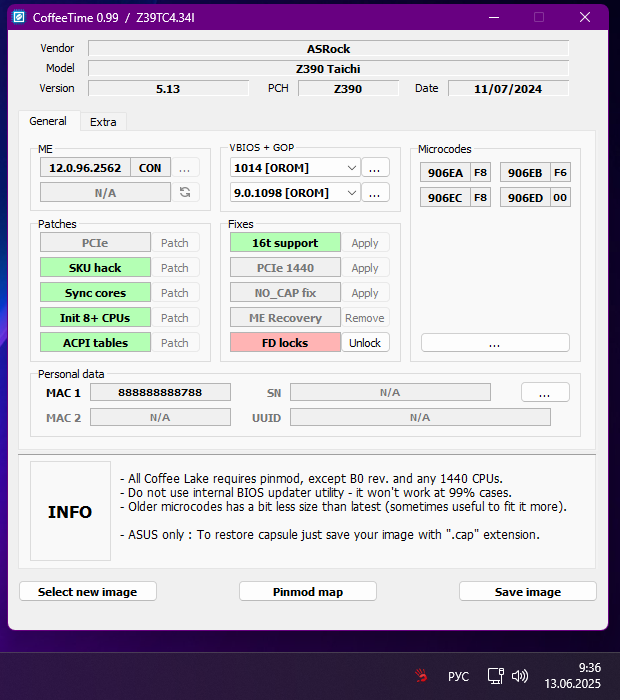
Task: Click the ME version 12.0.96.2562
Action: [85, 168]
